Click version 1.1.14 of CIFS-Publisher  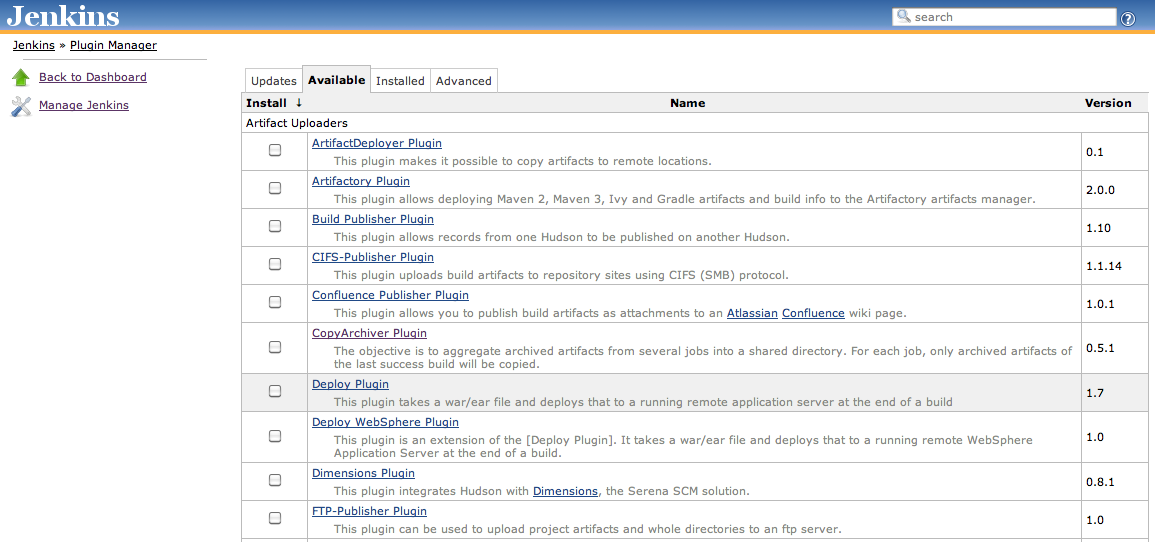point(1103,266)
